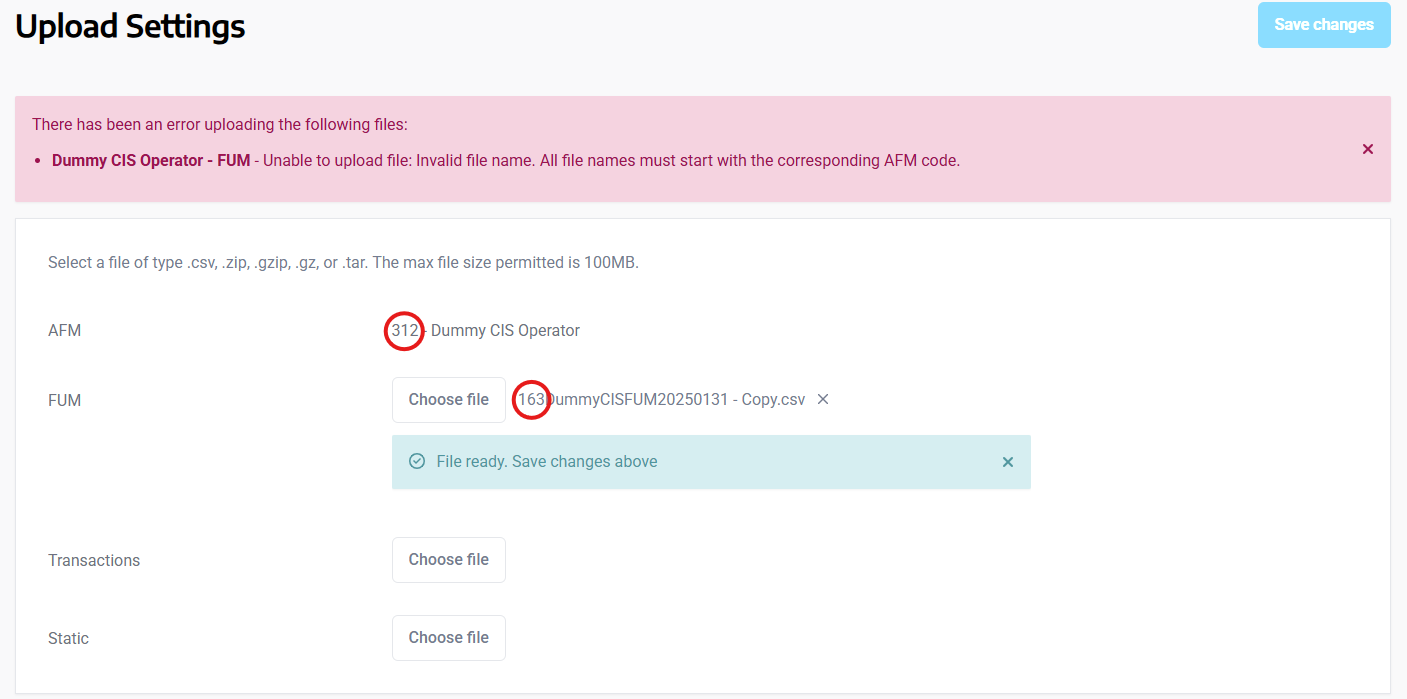Close the File ready notification

pyautogui.click(x=1008, y=462)
